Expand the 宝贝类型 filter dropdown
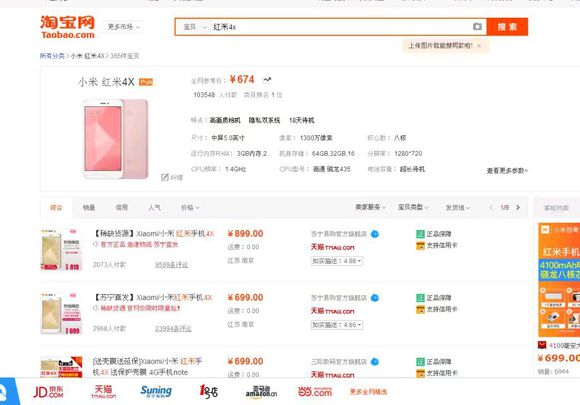The image size is (580, 405). [413, 207]
